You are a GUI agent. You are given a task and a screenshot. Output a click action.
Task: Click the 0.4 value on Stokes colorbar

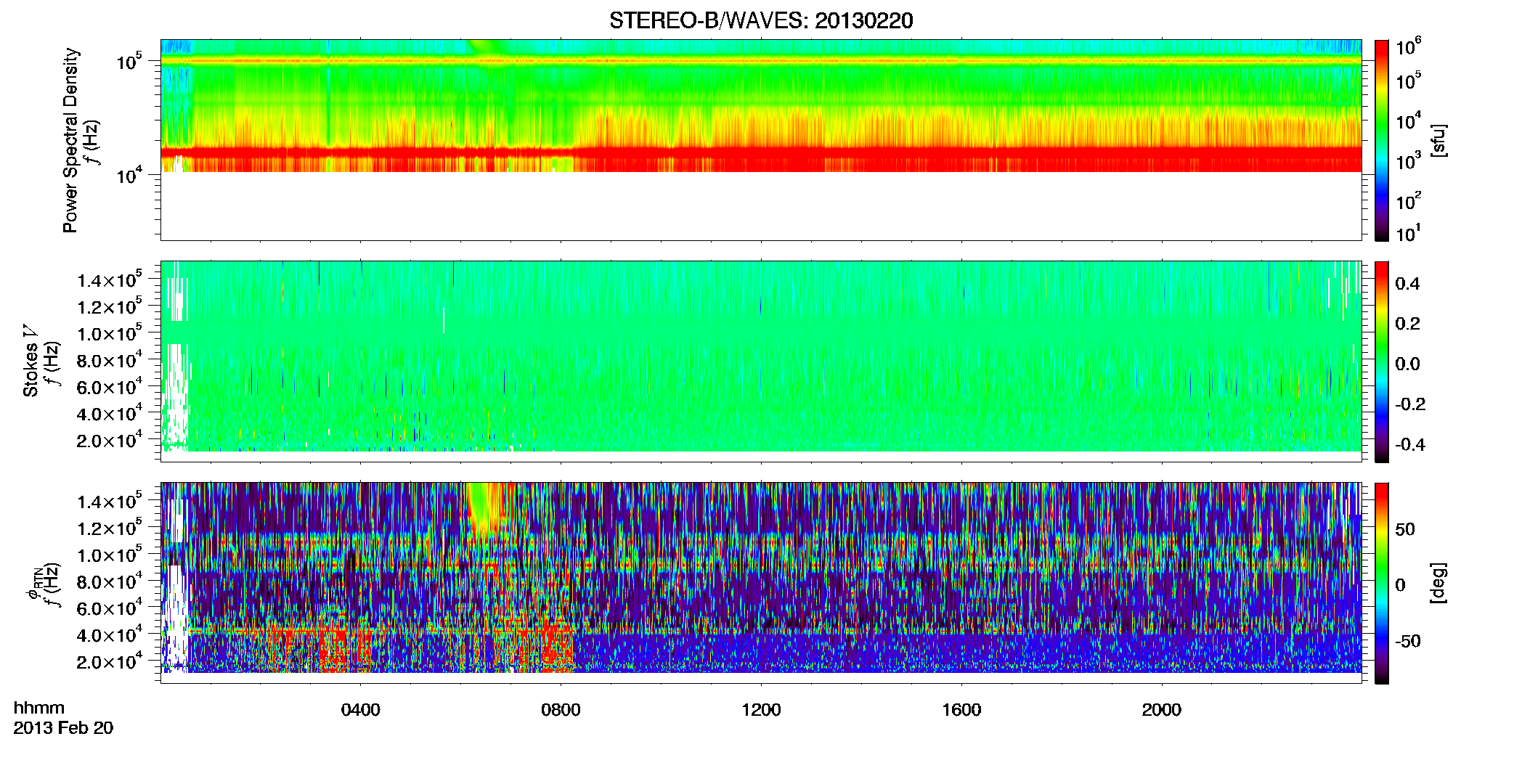(x=1407, y=284)
